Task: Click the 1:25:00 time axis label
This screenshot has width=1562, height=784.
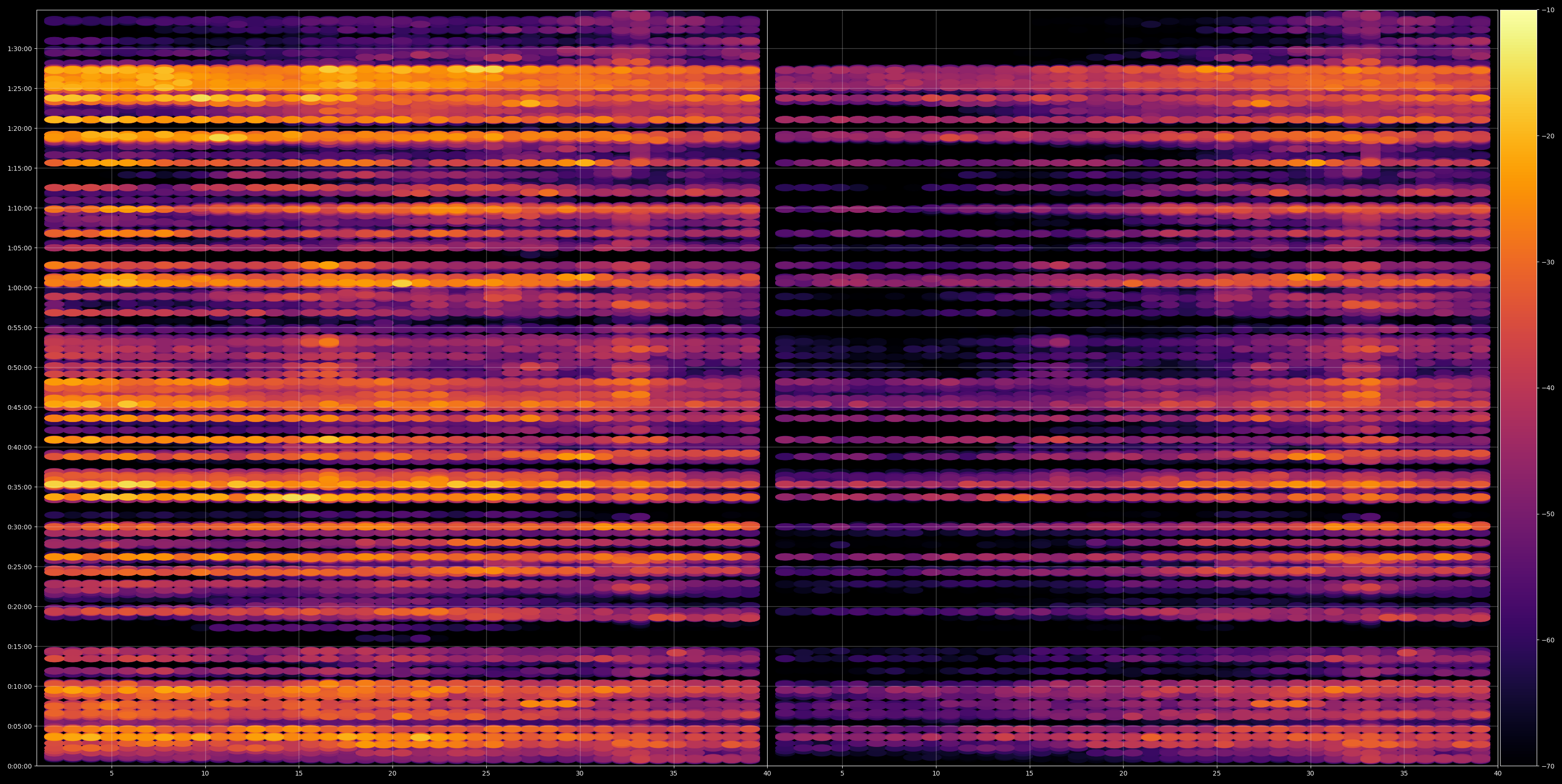Action: 19,88
